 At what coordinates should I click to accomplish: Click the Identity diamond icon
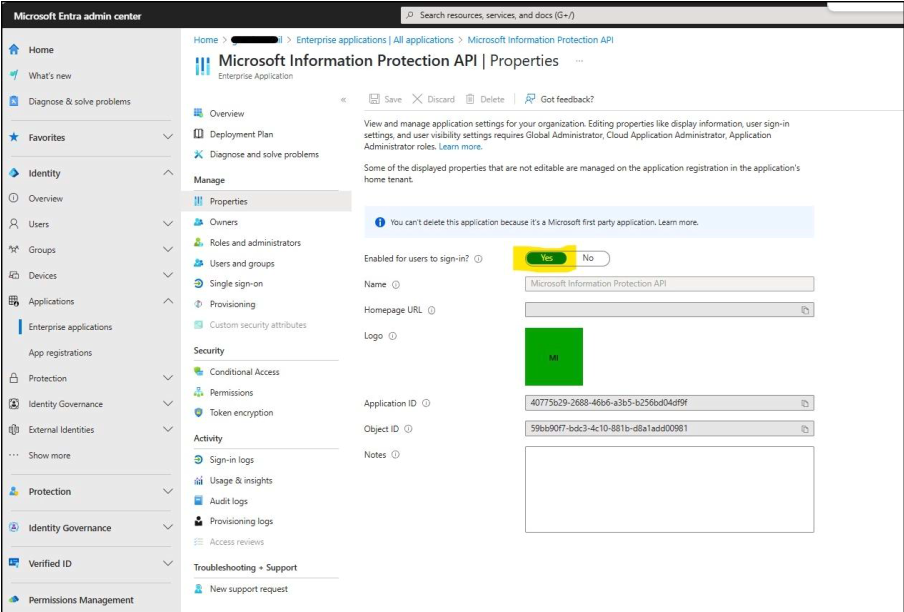[14, 173]
